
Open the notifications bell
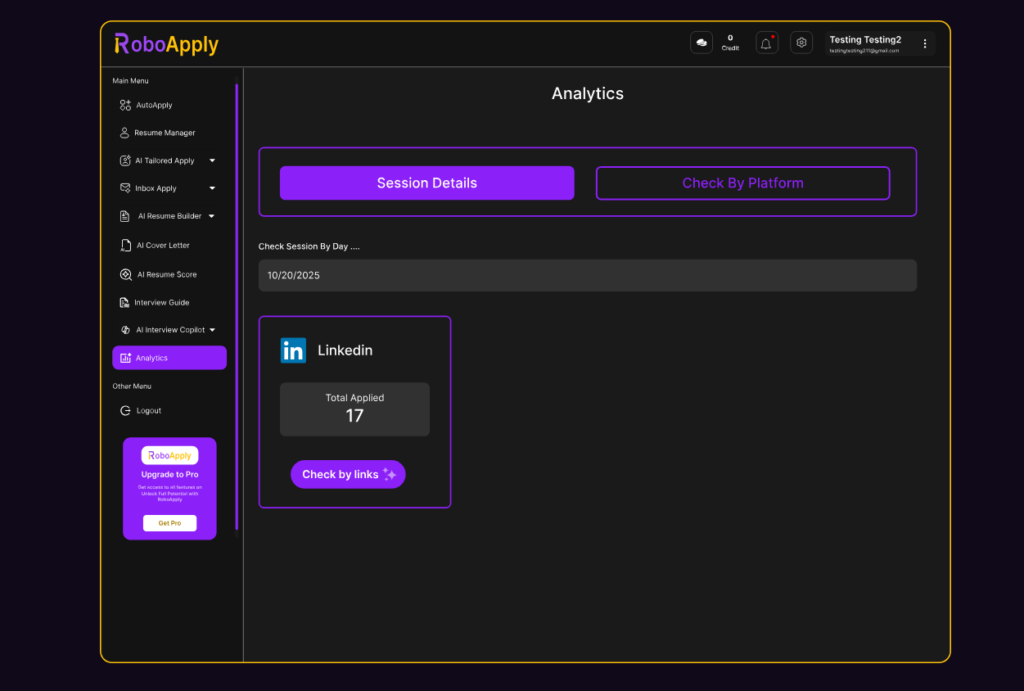pyautogui.click(x=766, y=43)
